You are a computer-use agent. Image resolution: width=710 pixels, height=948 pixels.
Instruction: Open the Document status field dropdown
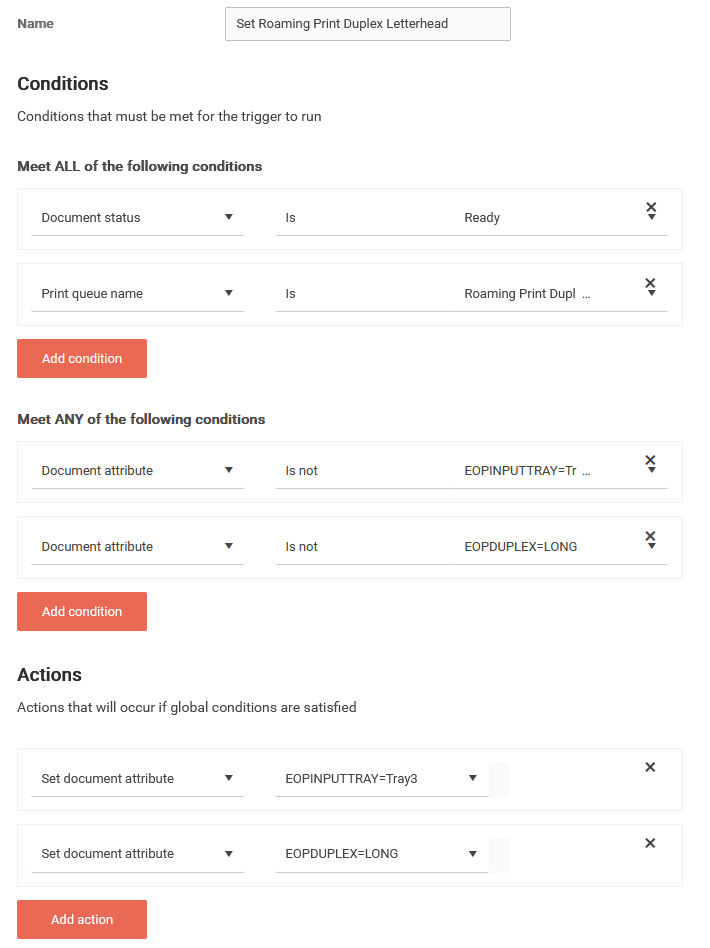pyautogui.click(x=137, y=218)
